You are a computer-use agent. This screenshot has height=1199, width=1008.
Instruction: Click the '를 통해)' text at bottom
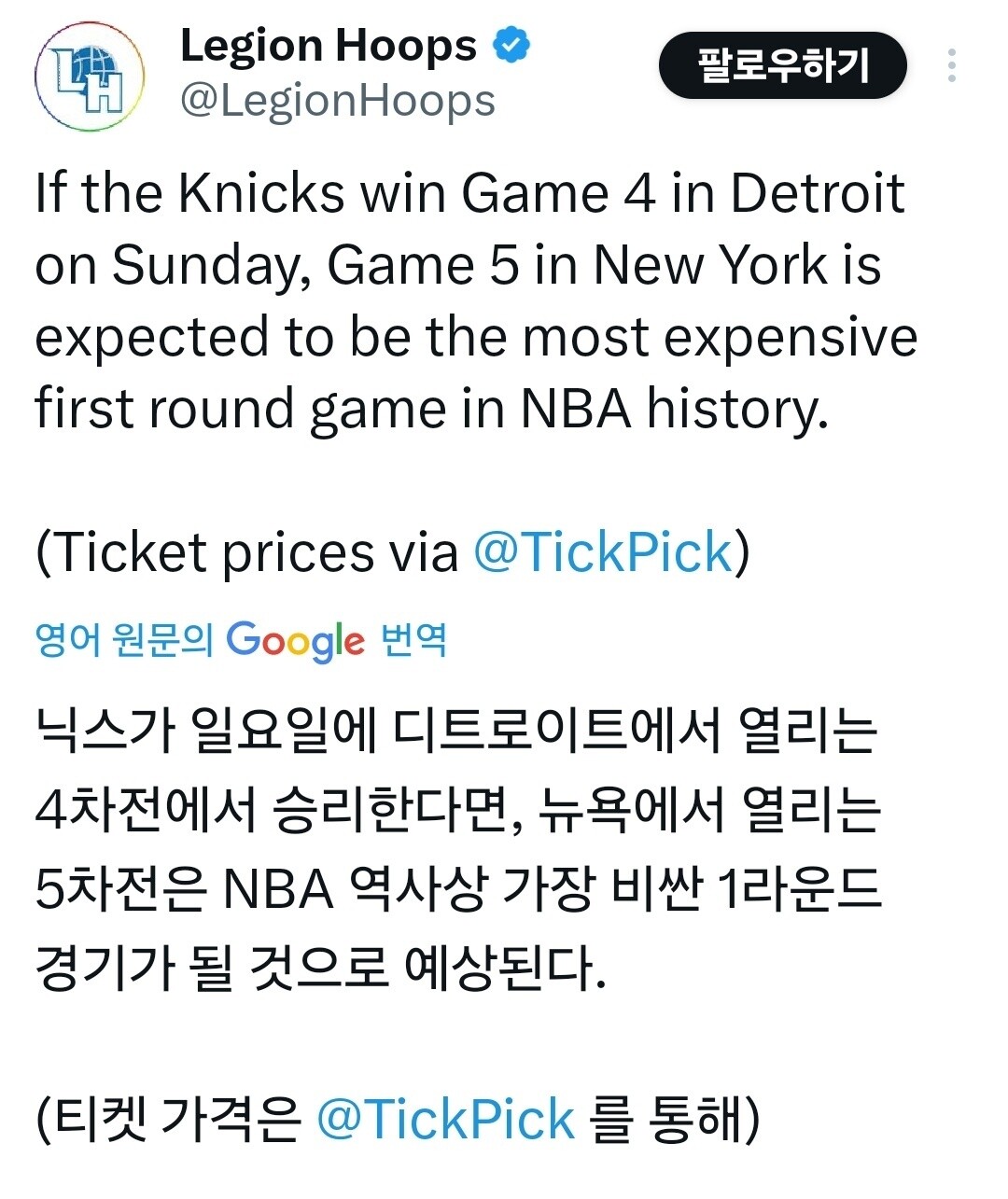click(676, 1119)
